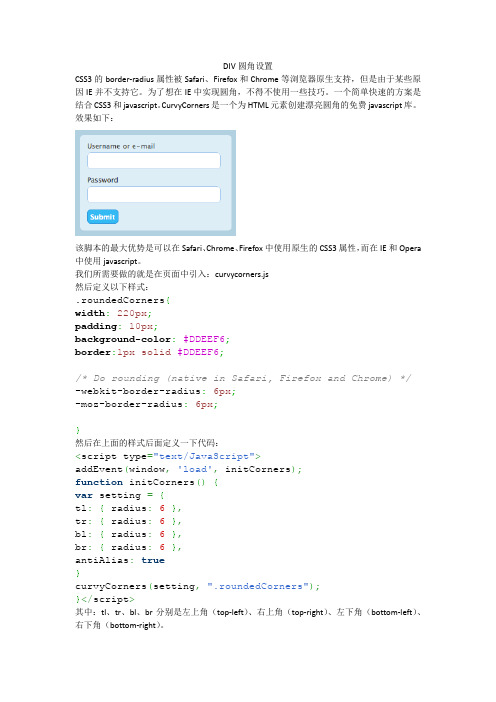Click the Submit button in the login form

pos(103,217)
